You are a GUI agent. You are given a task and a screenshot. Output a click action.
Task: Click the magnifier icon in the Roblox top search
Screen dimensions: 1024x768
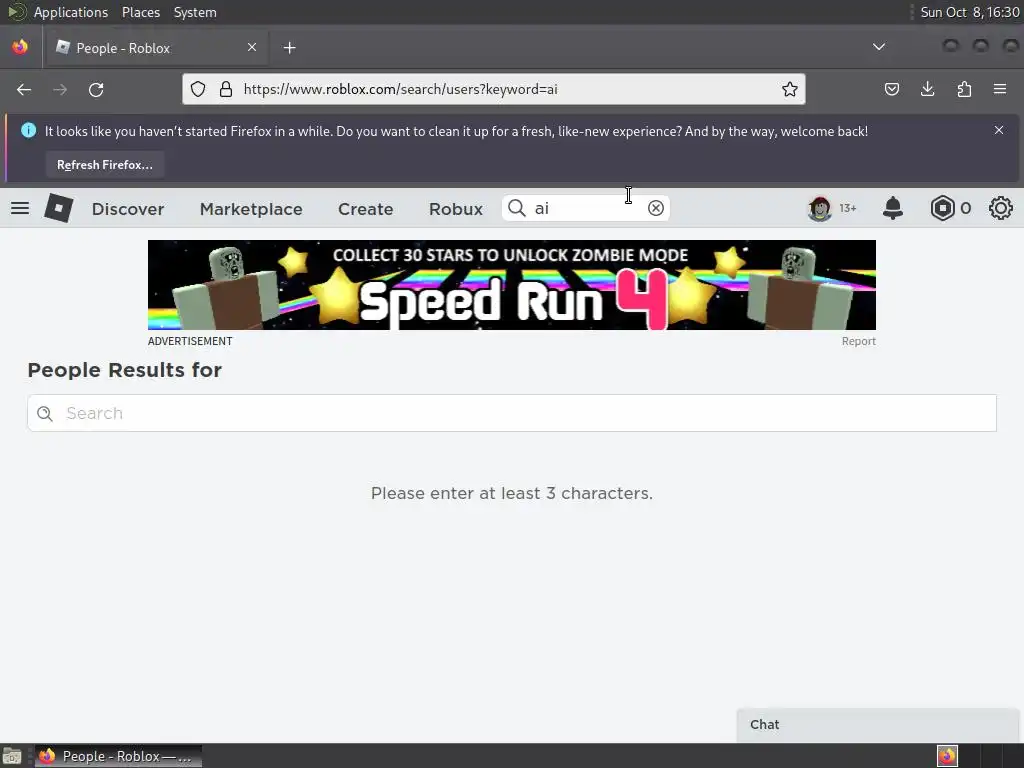(x=517, y=208)
